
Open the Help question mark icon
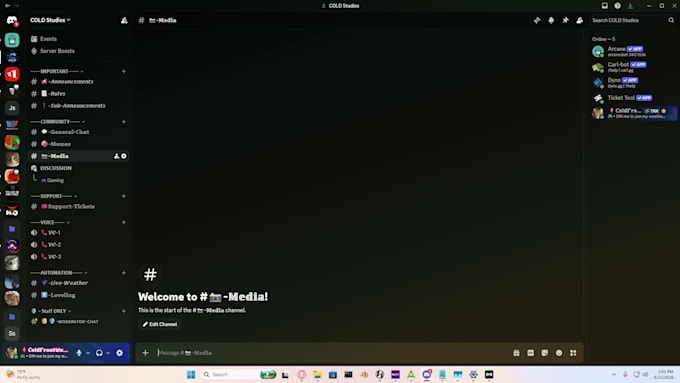618,6
